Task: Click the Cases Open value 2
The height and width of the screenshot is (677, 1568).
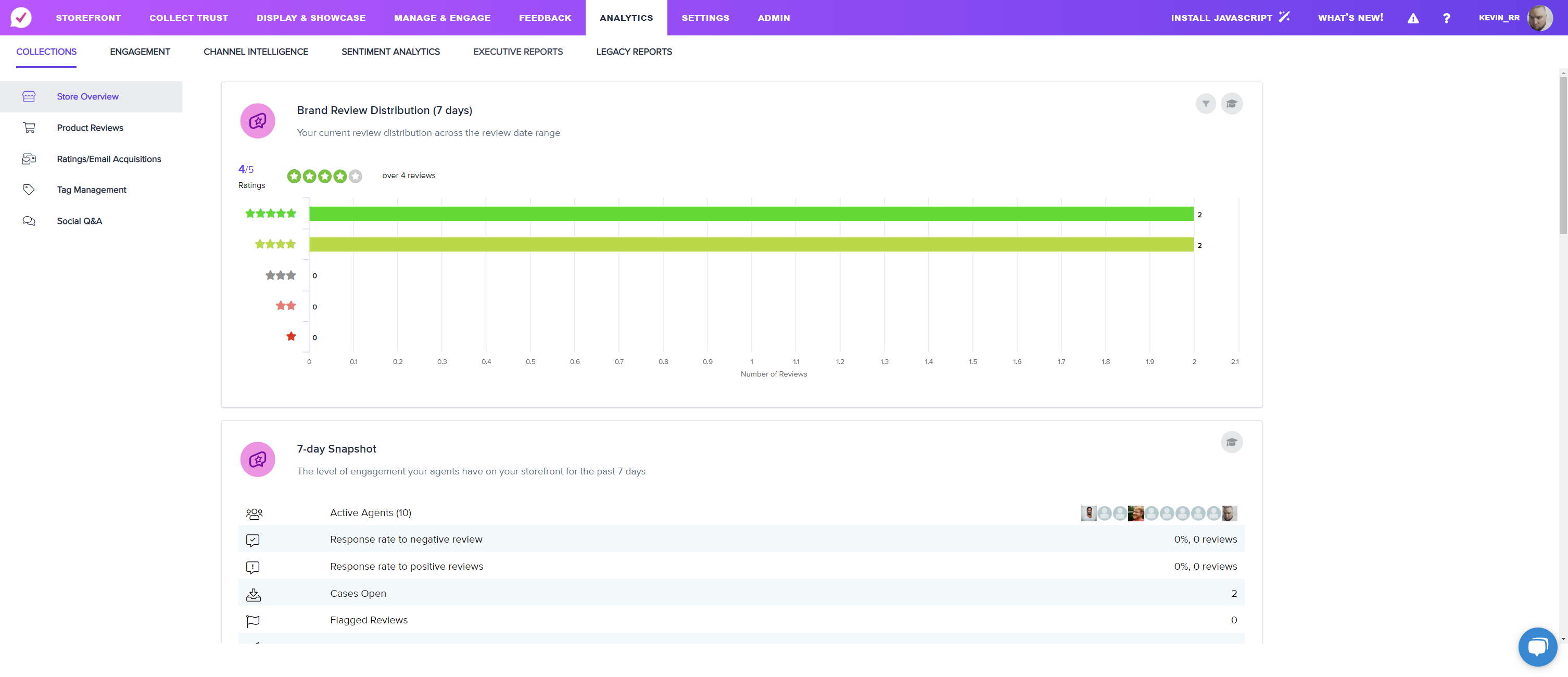Action: click(x=1234, y=593)
